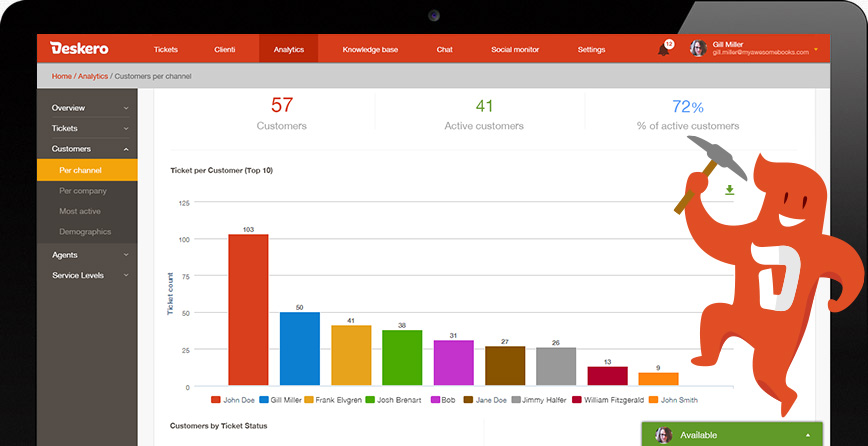Click the orange-yellow bar labeled 41
This screenshot has height=446, width=868.
pos(351,355)
